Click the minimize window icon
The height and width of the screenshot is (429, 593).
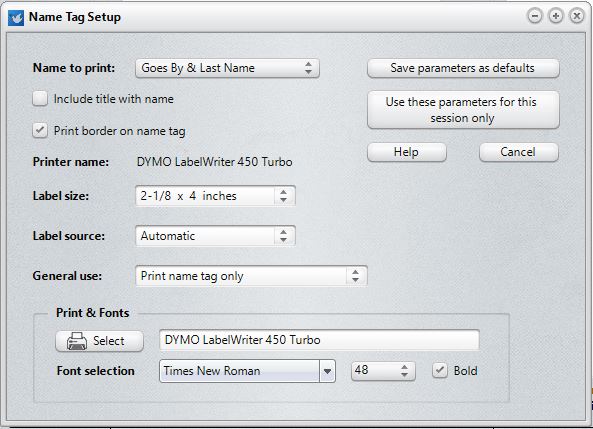(x=535, y=16)
